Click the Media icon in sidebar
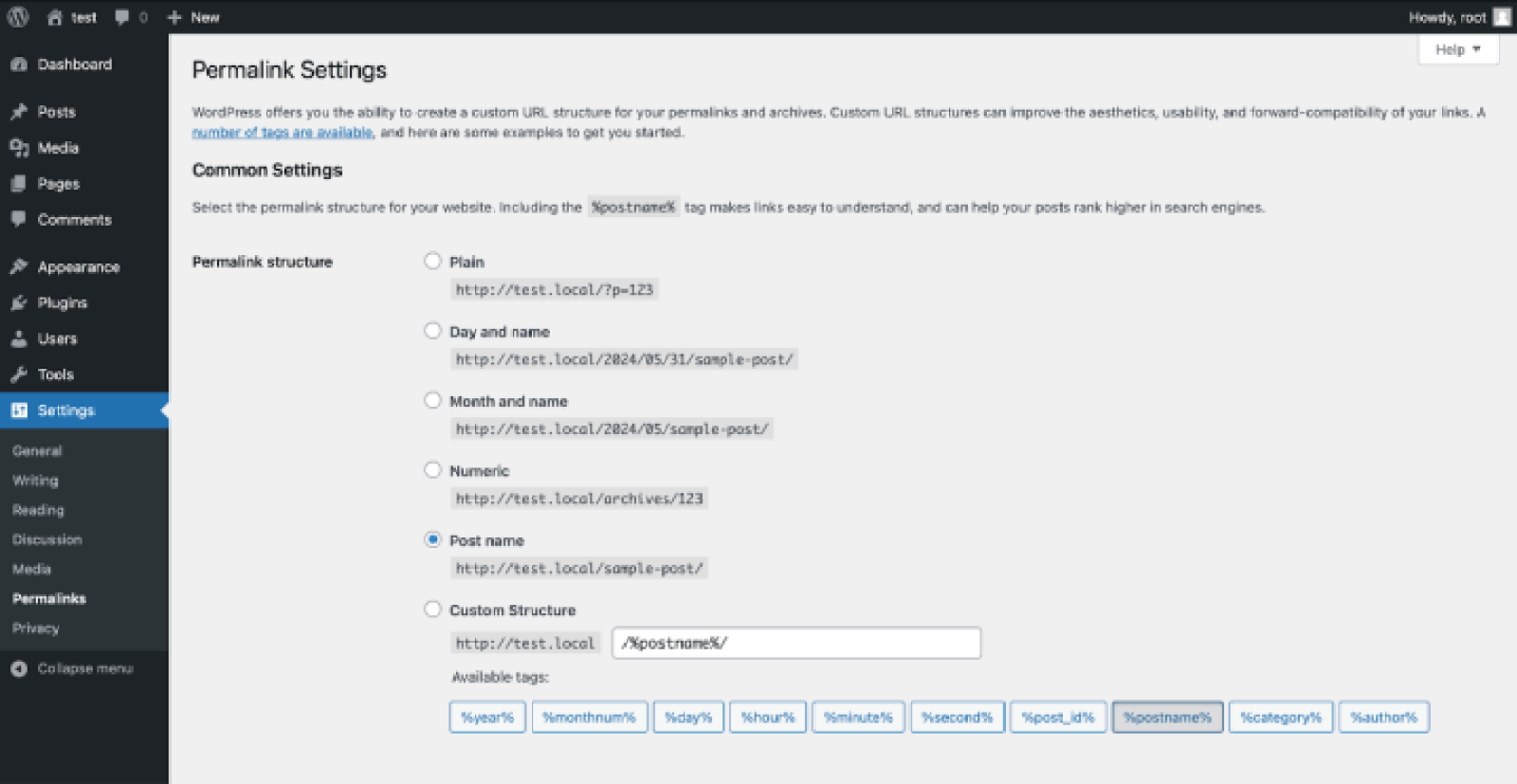This screenshot has width=1517, height=784. coord(19,148)
